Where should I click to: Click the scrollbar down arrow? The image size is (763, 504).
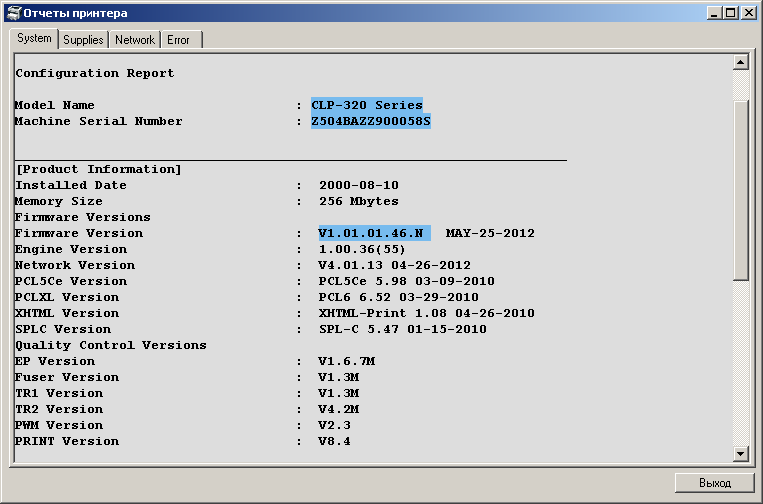tap(741, 454)
